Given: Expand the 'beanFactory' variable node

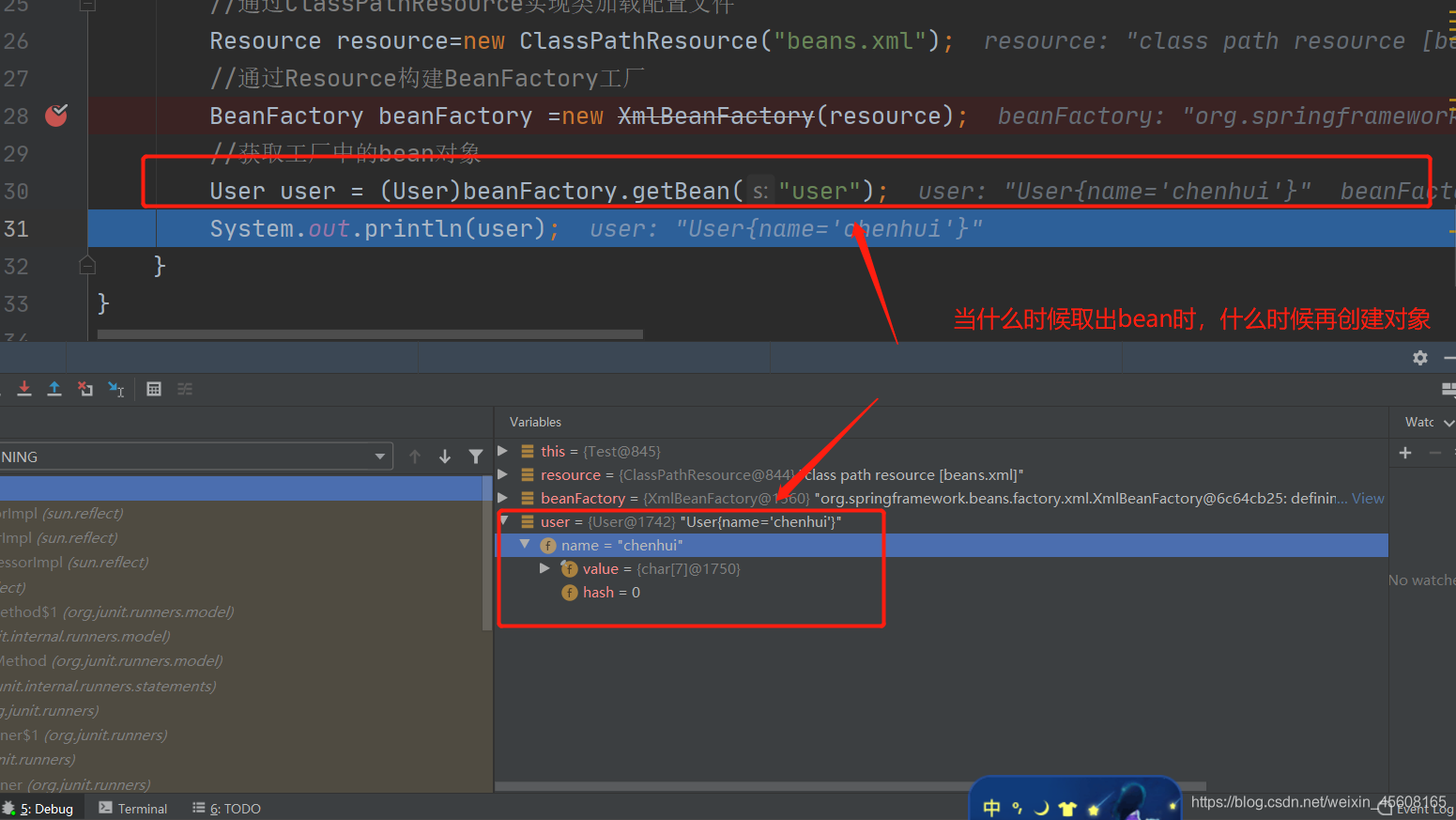Looking at the screenshot, I should tap(503, 498).
